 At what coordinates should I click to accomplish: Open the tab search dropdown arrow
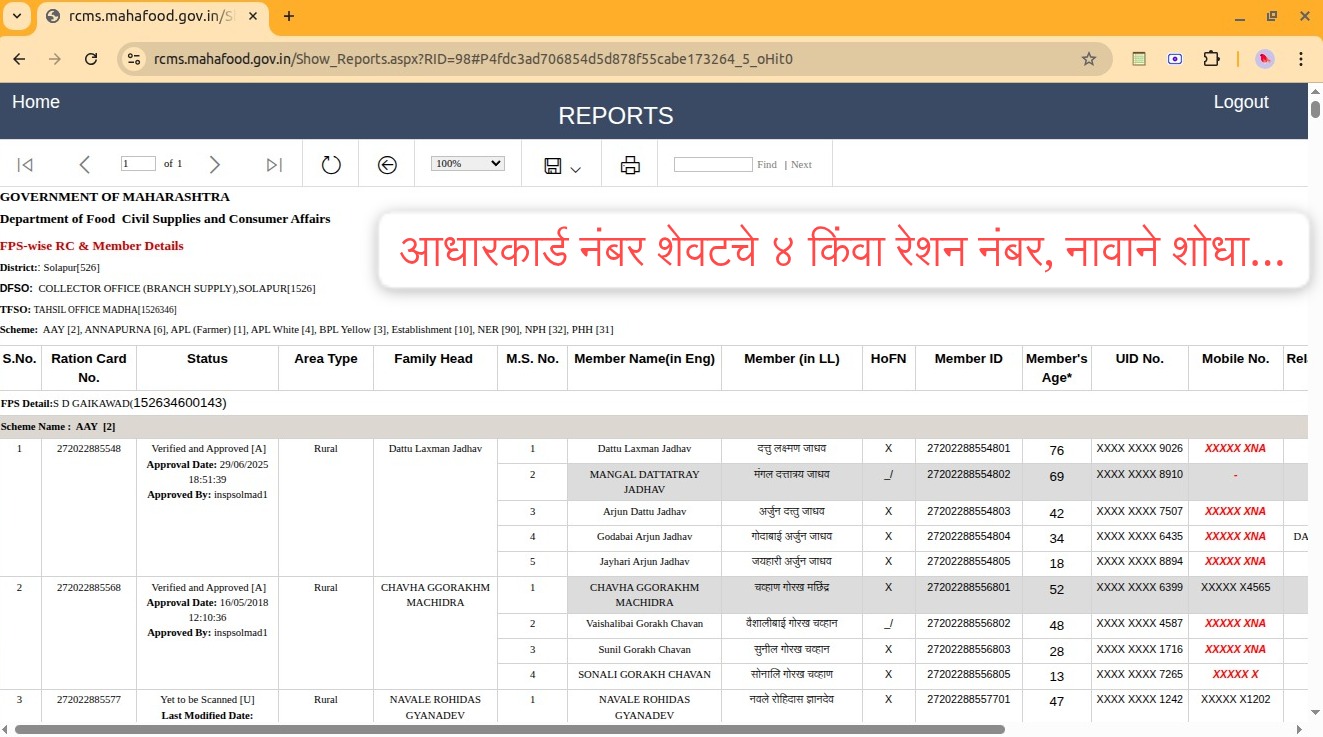pyautogui.click(x=16, y=16)
